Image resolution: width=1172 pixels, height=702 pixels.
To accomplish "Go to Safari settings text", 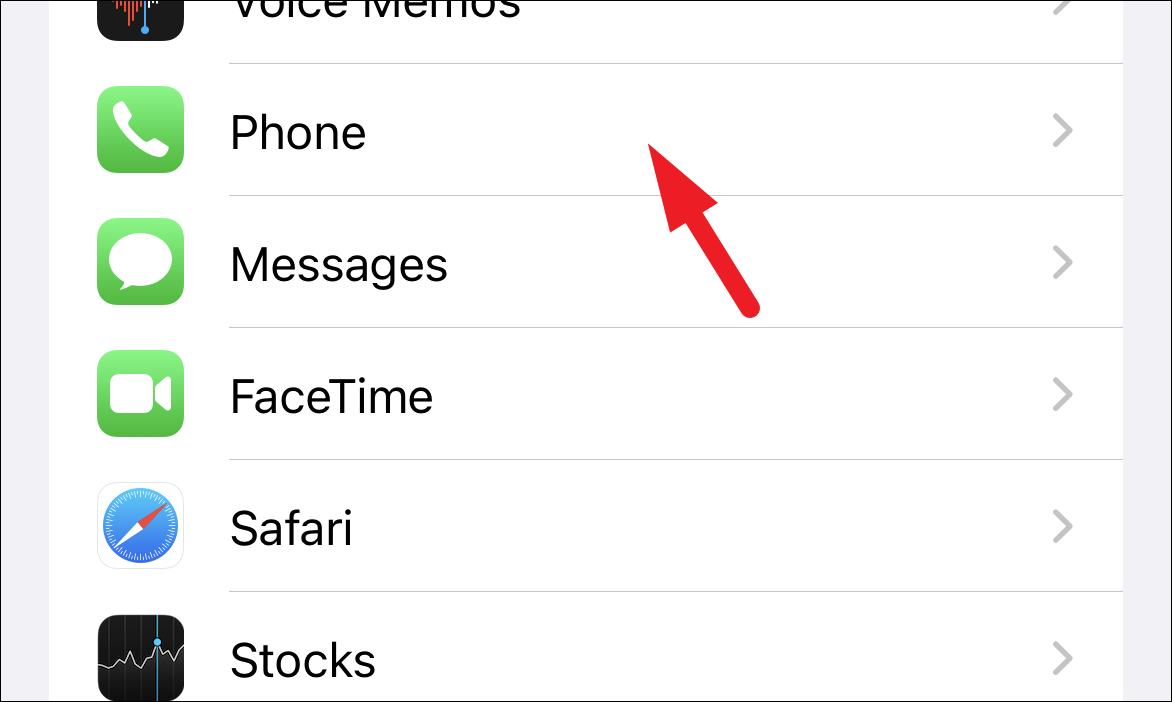I will point(292,529).
